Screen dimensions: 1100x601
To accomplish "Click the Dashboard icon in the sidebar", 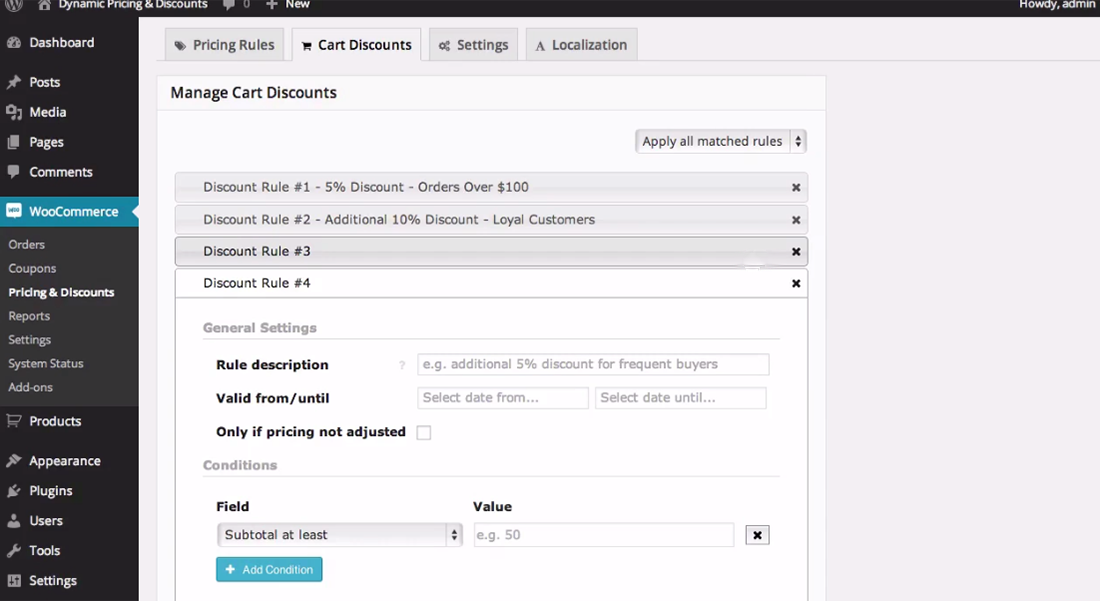I will [14, 43].
